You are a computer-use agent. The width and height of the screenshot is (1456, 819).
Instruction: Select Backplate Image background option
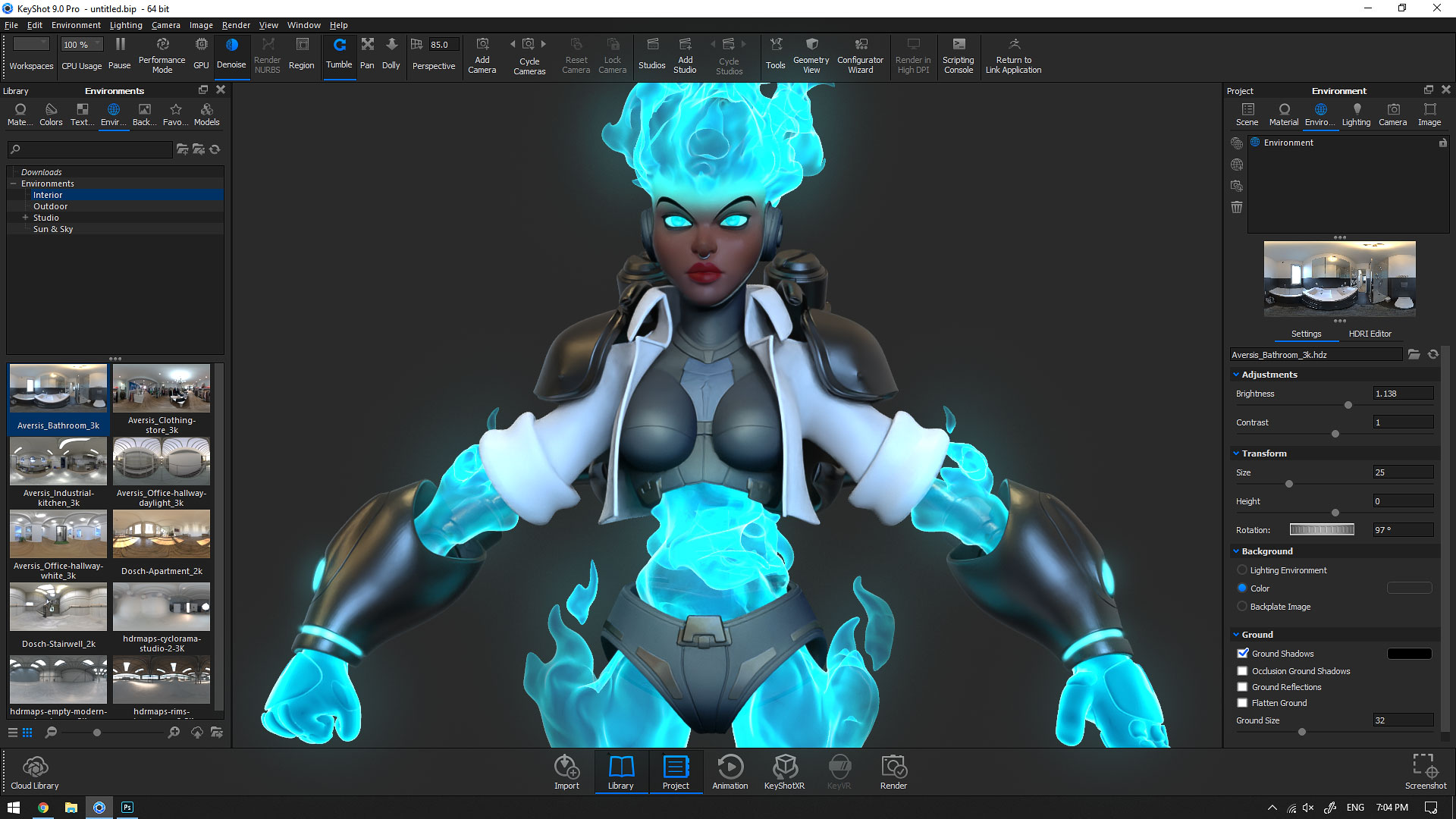1242,607
